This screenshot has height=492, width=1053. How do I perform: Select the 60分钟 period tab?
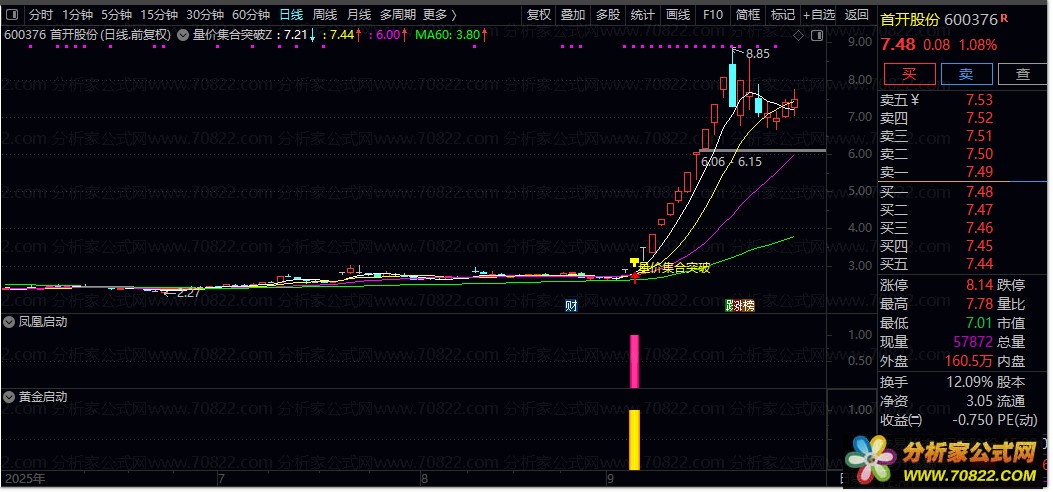pos(250,14)
